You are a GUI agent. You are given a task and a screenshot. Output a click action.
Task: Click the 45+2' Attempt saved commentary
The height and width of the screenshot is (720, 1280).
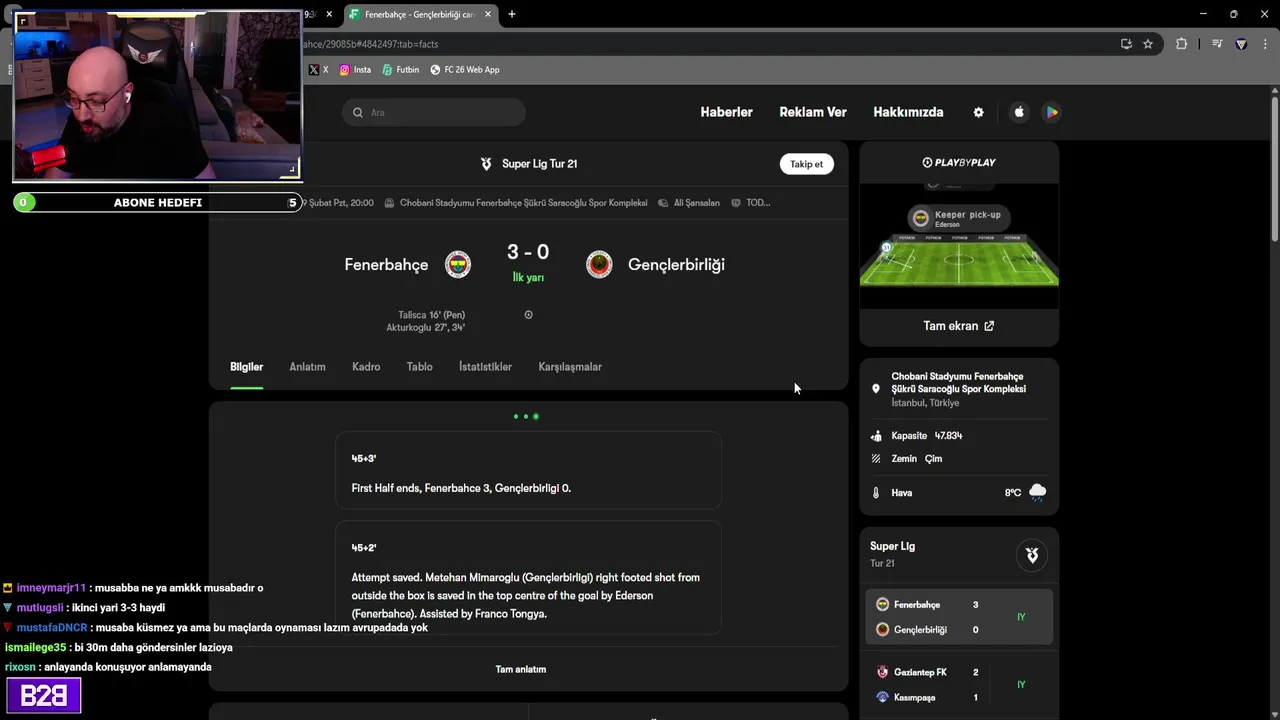528,579
